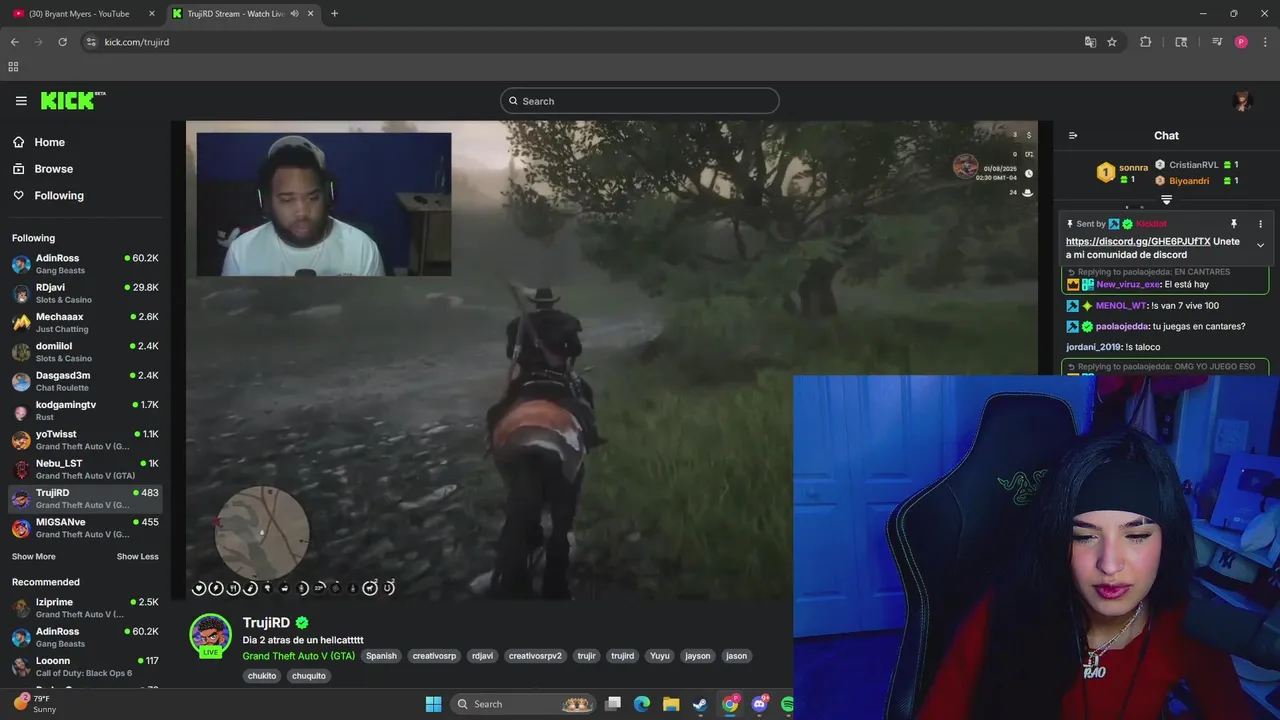
Task: Open MIGSANve channel in sidebar
Action: coord(84,527)
